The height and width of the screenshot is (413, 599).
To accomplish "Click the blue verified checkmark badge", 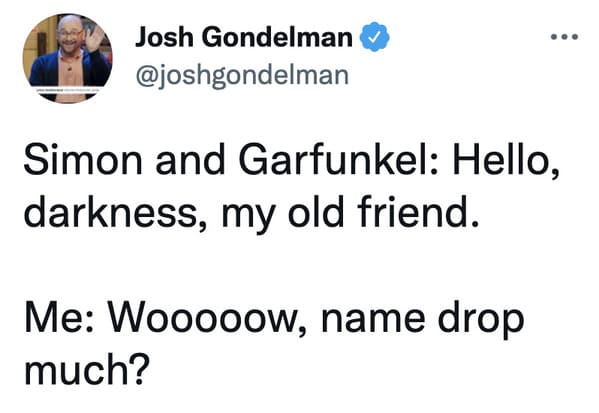I will (x=375, y=37).
